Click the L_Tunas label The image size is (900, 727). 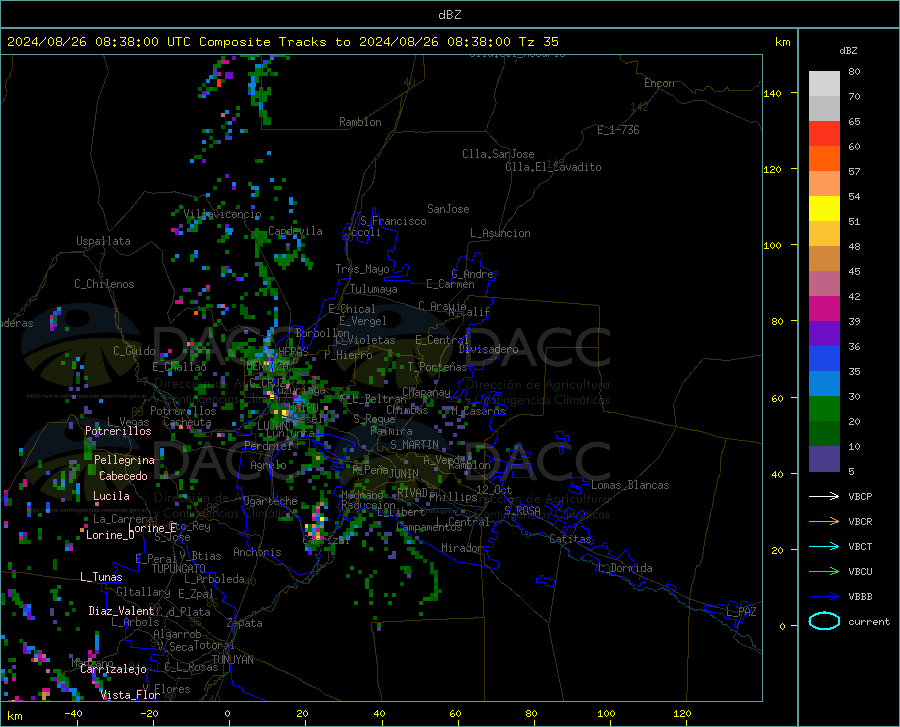click(x=101, y=577)
